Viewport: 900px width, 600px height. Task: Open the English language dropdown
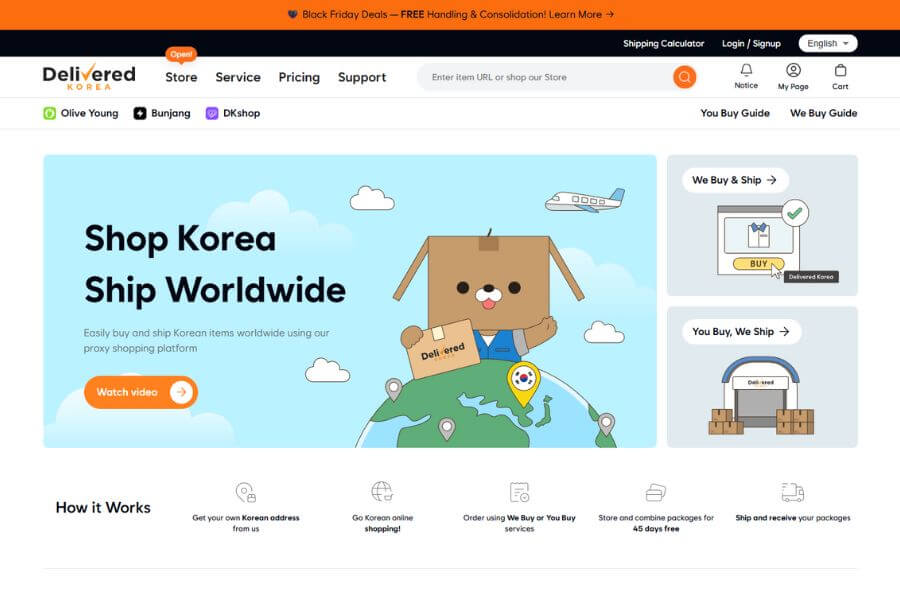pyautogui.click(x=827, y=43)
